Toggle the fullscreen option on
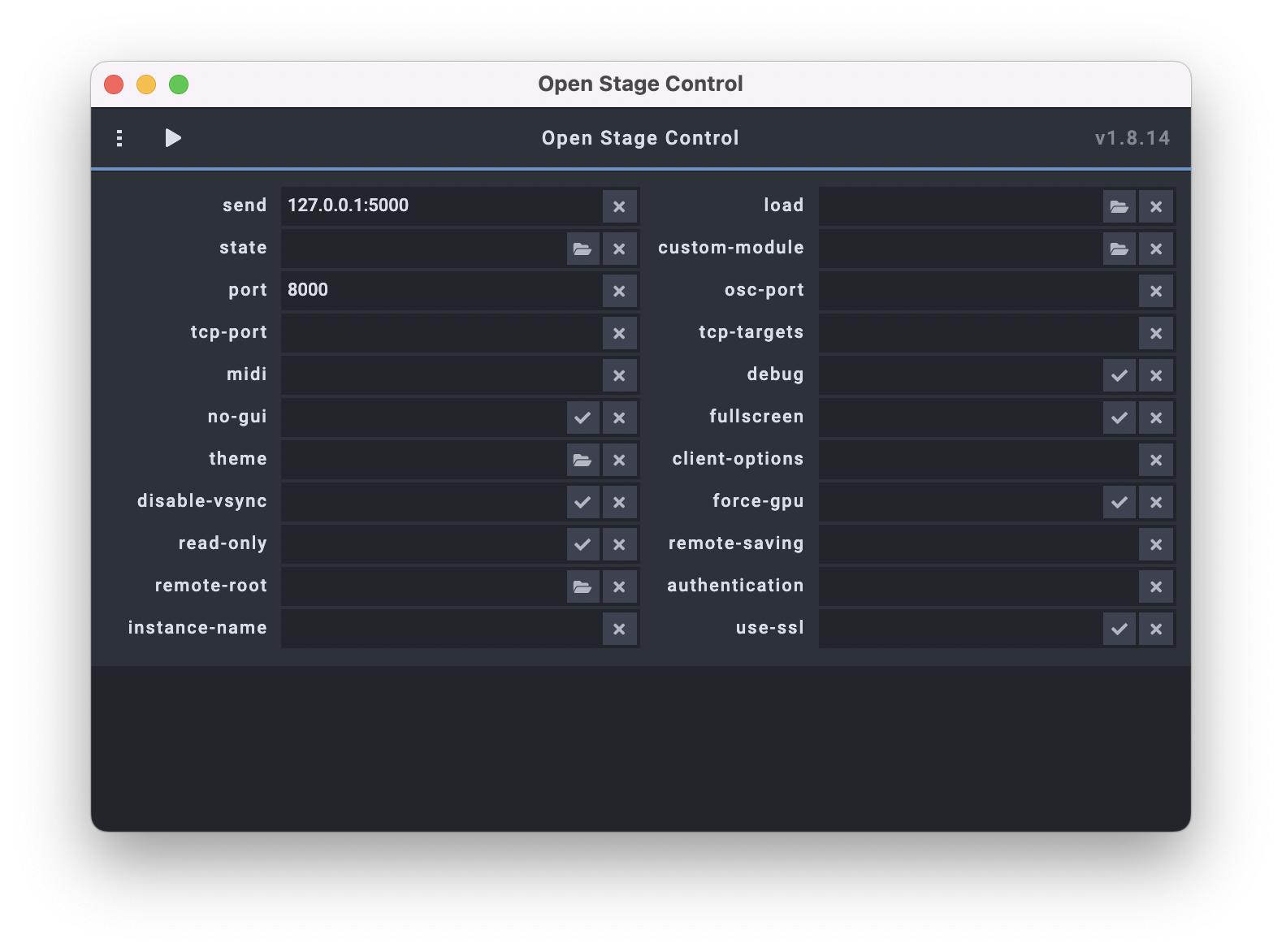This screenshot has width=1282, height=952. pos(1119,418)
